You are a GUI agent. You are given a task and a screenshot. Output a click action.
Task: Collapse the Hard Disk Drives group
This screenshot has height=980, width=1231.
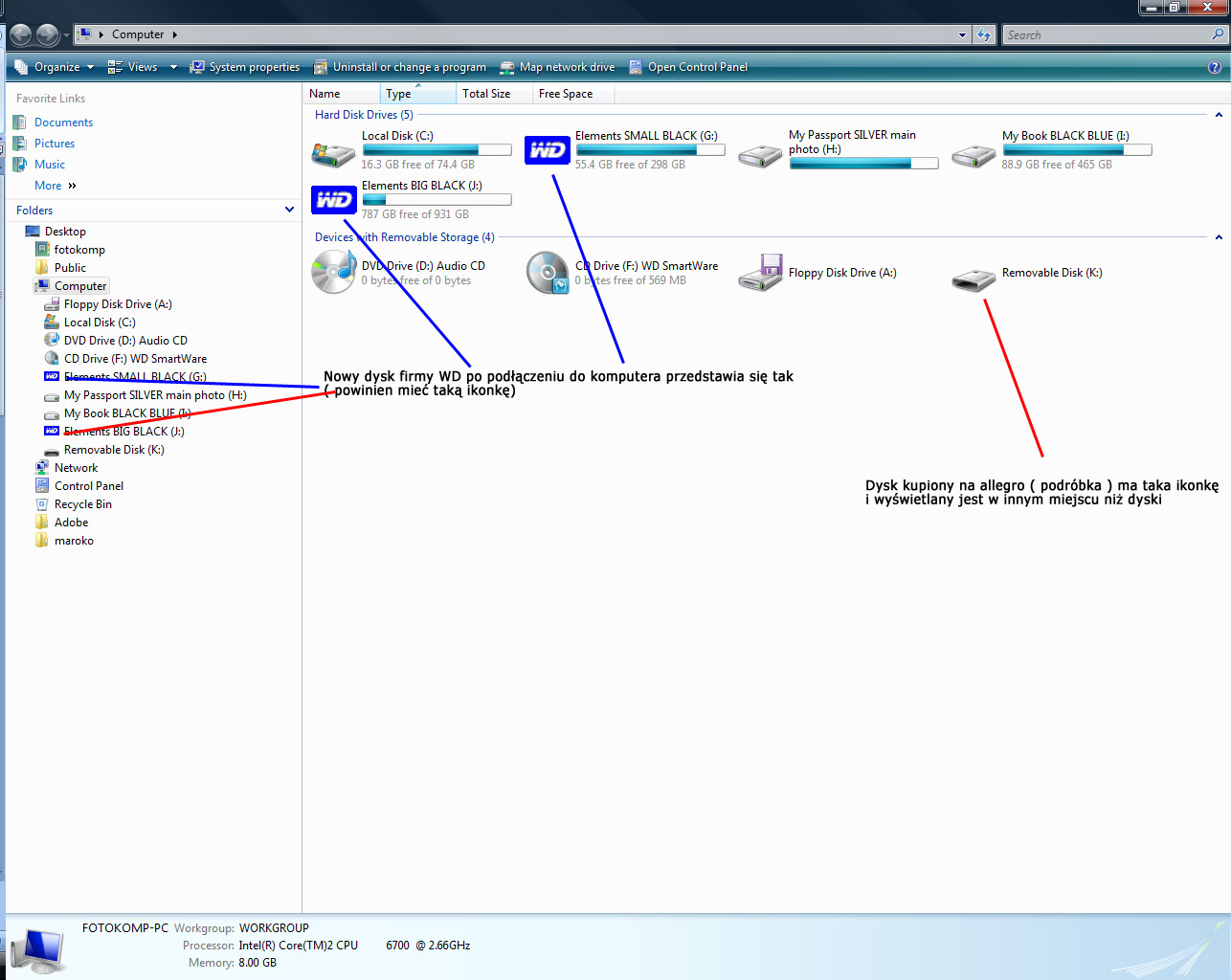pyautogui.click(x=1218, y=115)
